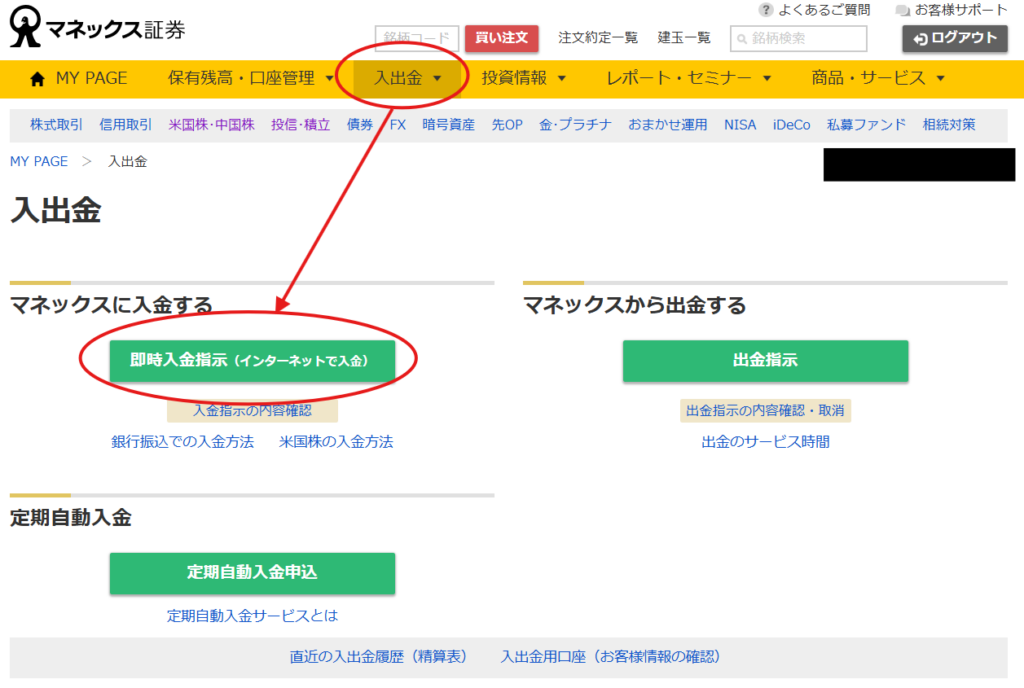
Task: Open the NISA section link
Action: 740,125
